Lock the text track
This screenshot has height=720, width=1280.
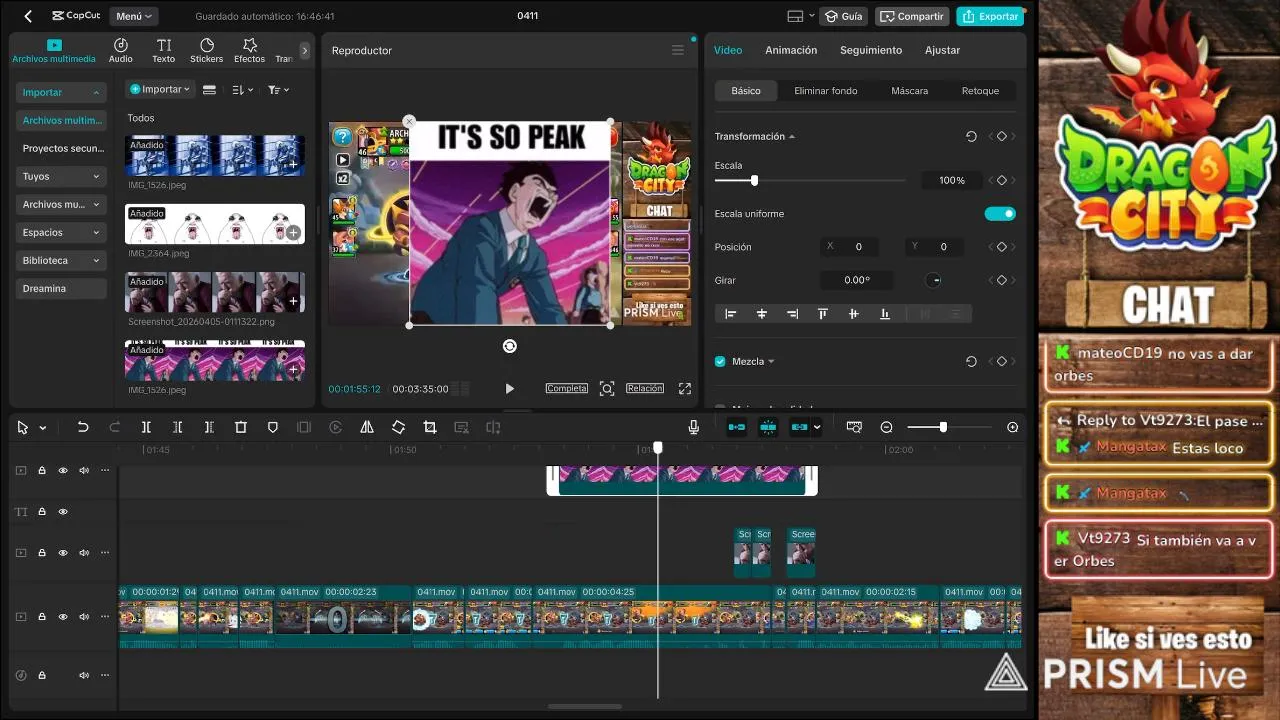click(x=42, y=512)
